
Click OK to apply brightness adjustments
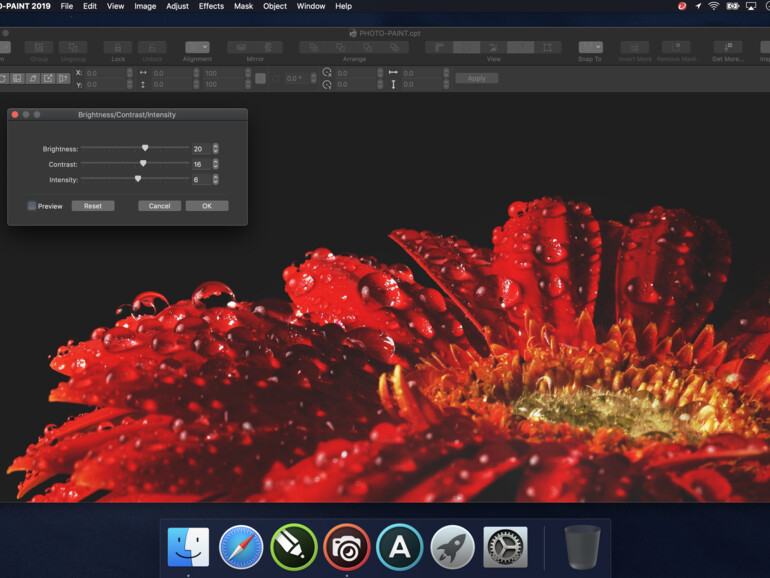point(207,206)
